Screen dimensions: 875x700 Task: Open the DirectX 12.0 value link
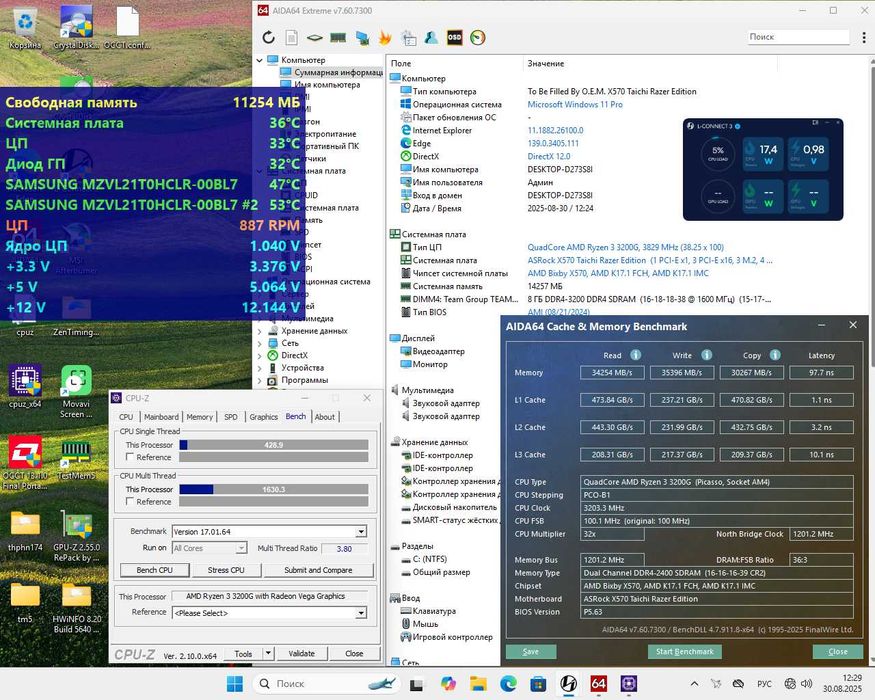pyautogui.click(x=549, y=156)
